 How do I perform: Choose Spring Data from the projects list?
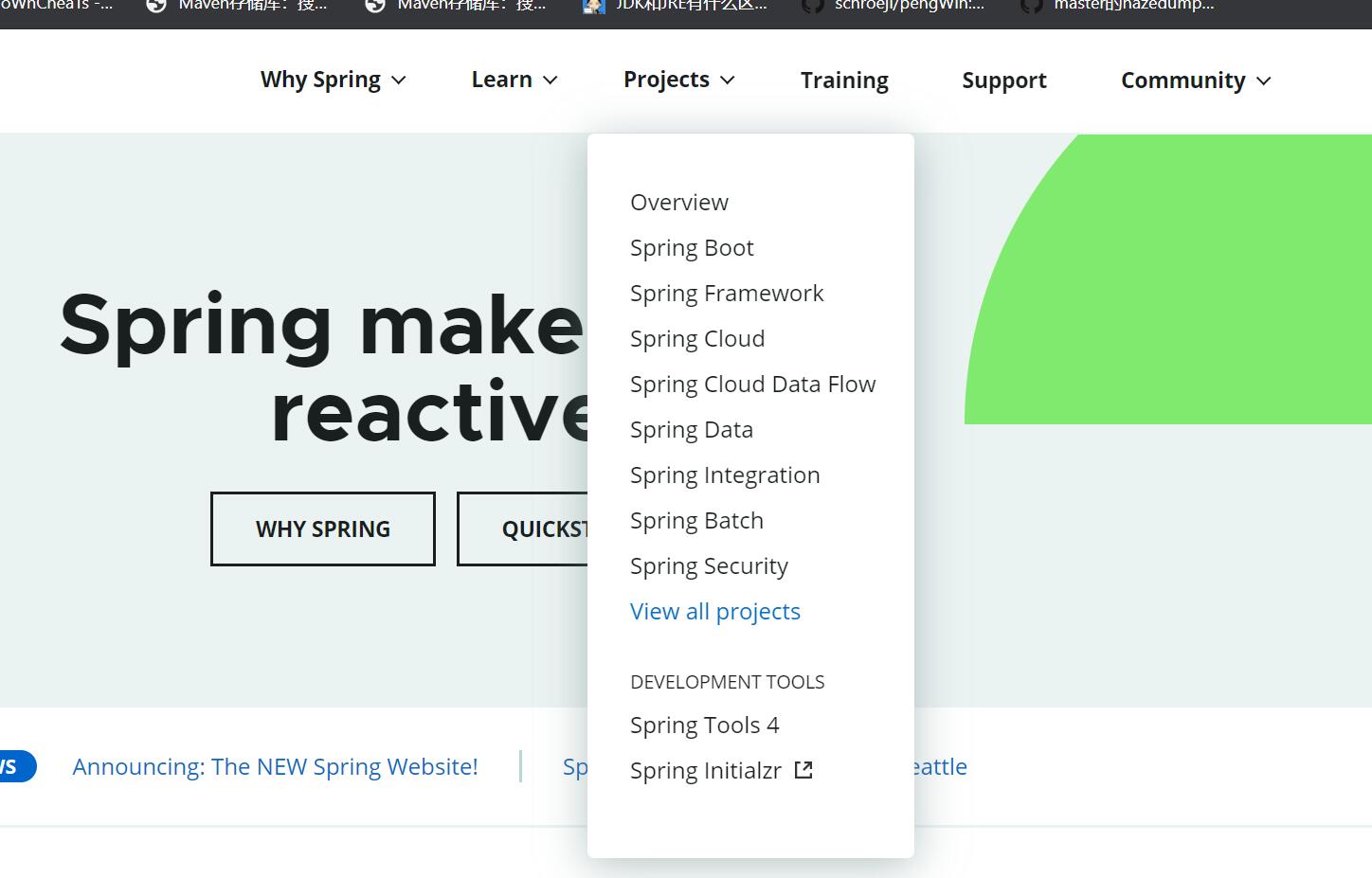click(x=692, y=430)
